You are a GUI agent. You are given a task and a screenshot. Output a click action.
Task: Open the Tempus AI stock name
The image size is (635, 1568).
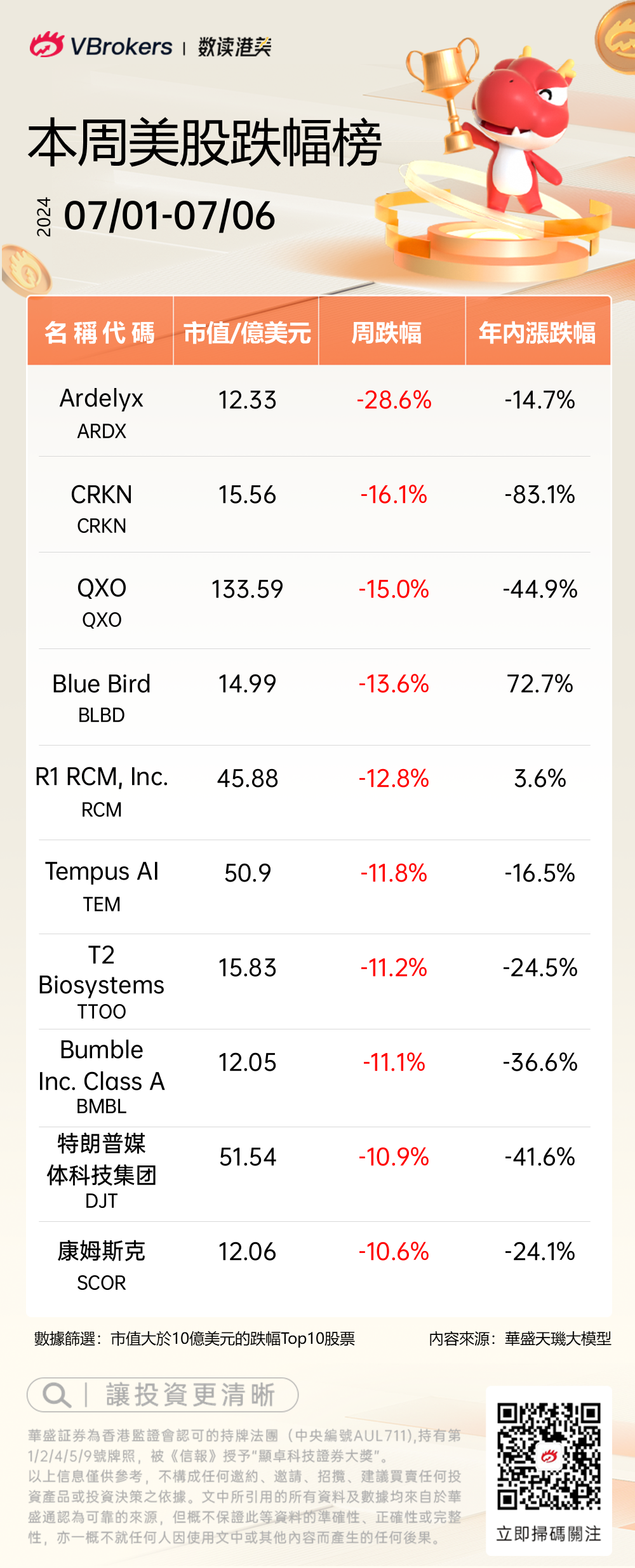pyautogui.click(x=102, y=871)
